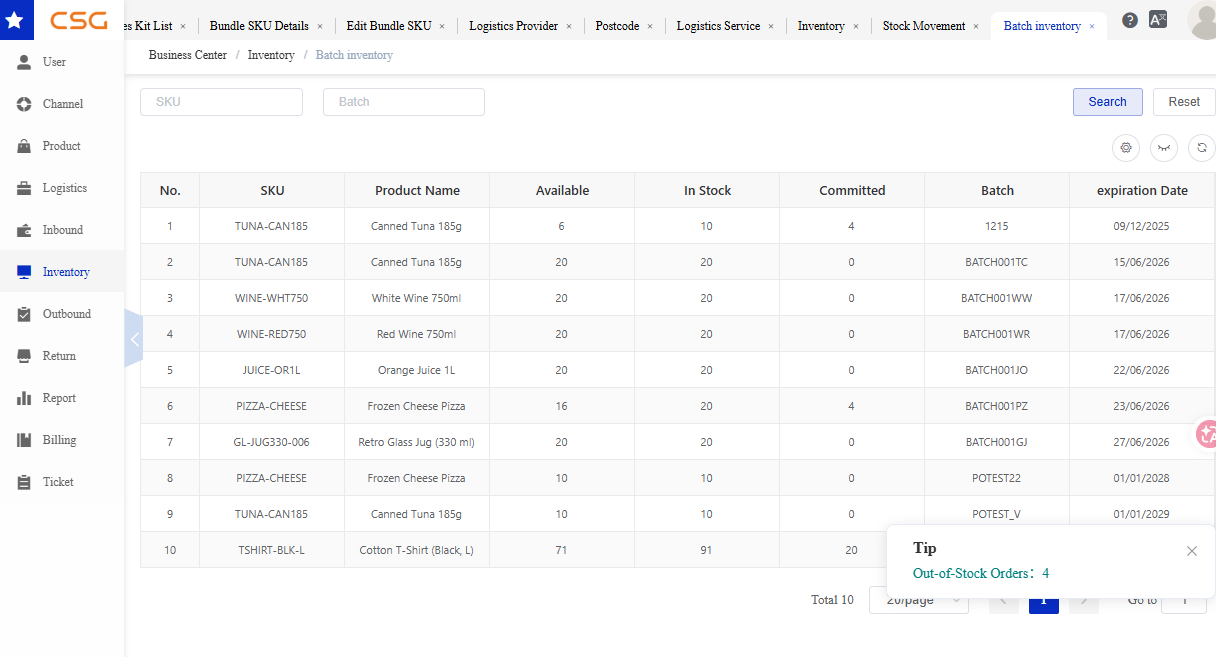1216x657 pixels.
Task: Refresh the batch inventory table
Action: pos(1202,147)
